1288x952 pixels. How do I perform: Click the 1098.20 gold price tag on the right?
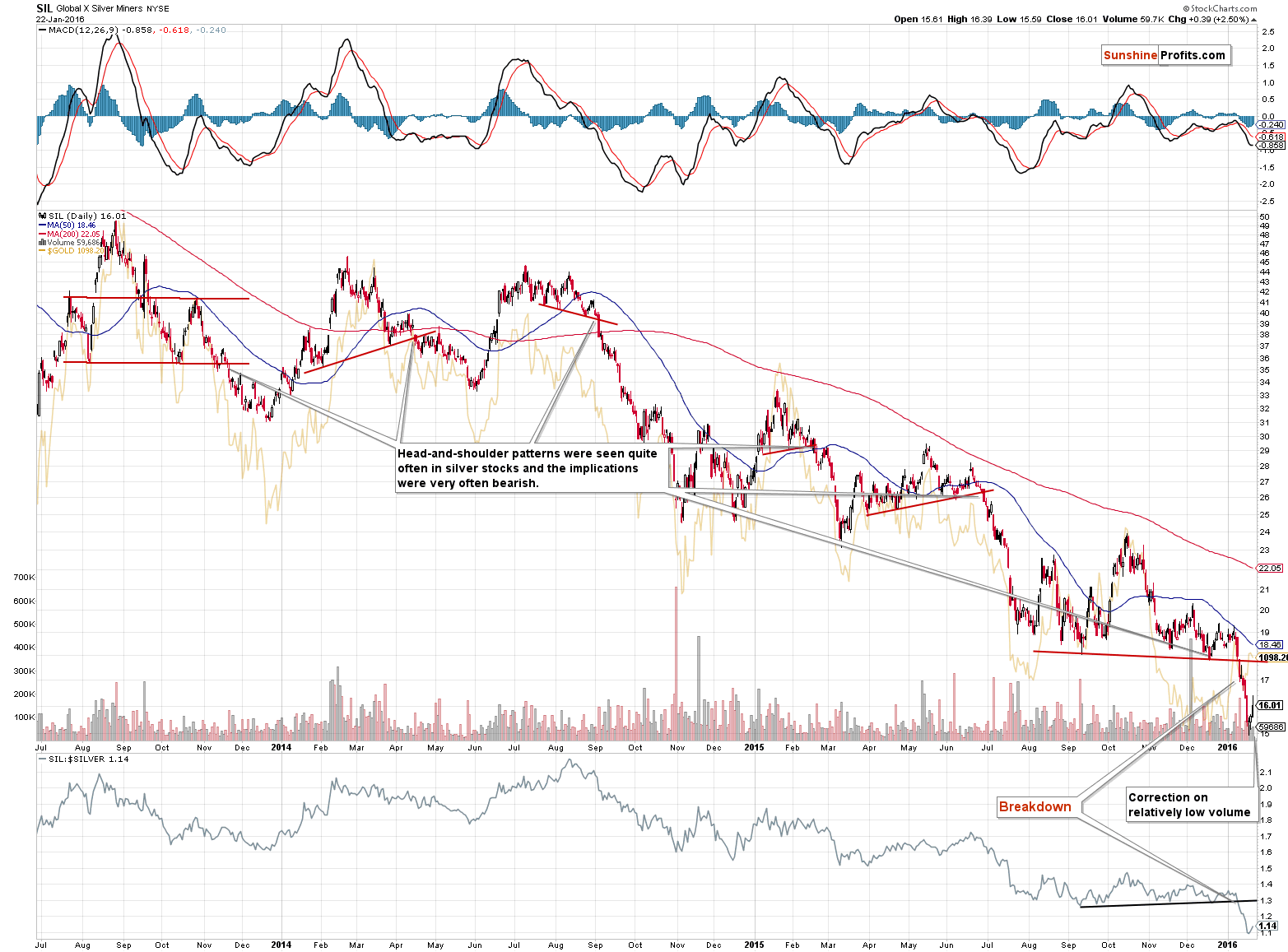click(1272, 657)
